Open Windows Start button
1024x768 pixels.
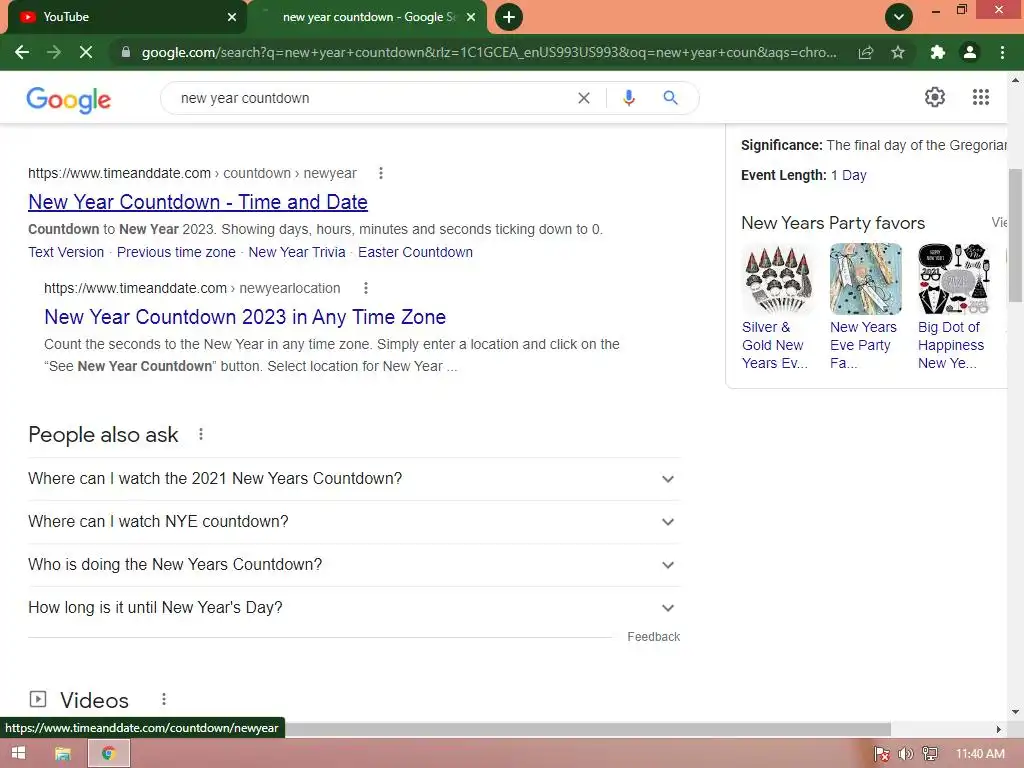click(x=18, y=753)
